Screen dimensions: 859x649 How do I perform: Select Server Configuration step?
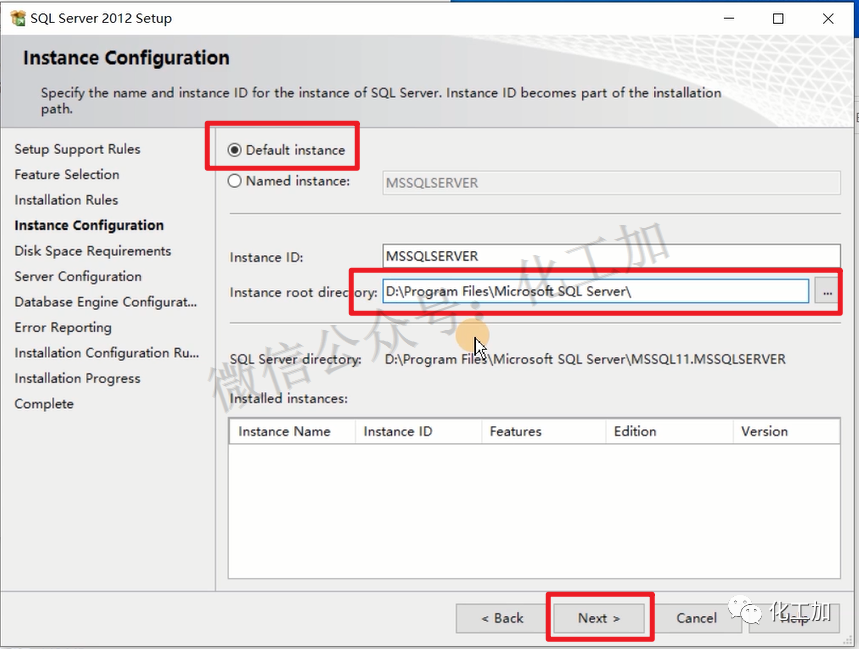click(78, 276)
